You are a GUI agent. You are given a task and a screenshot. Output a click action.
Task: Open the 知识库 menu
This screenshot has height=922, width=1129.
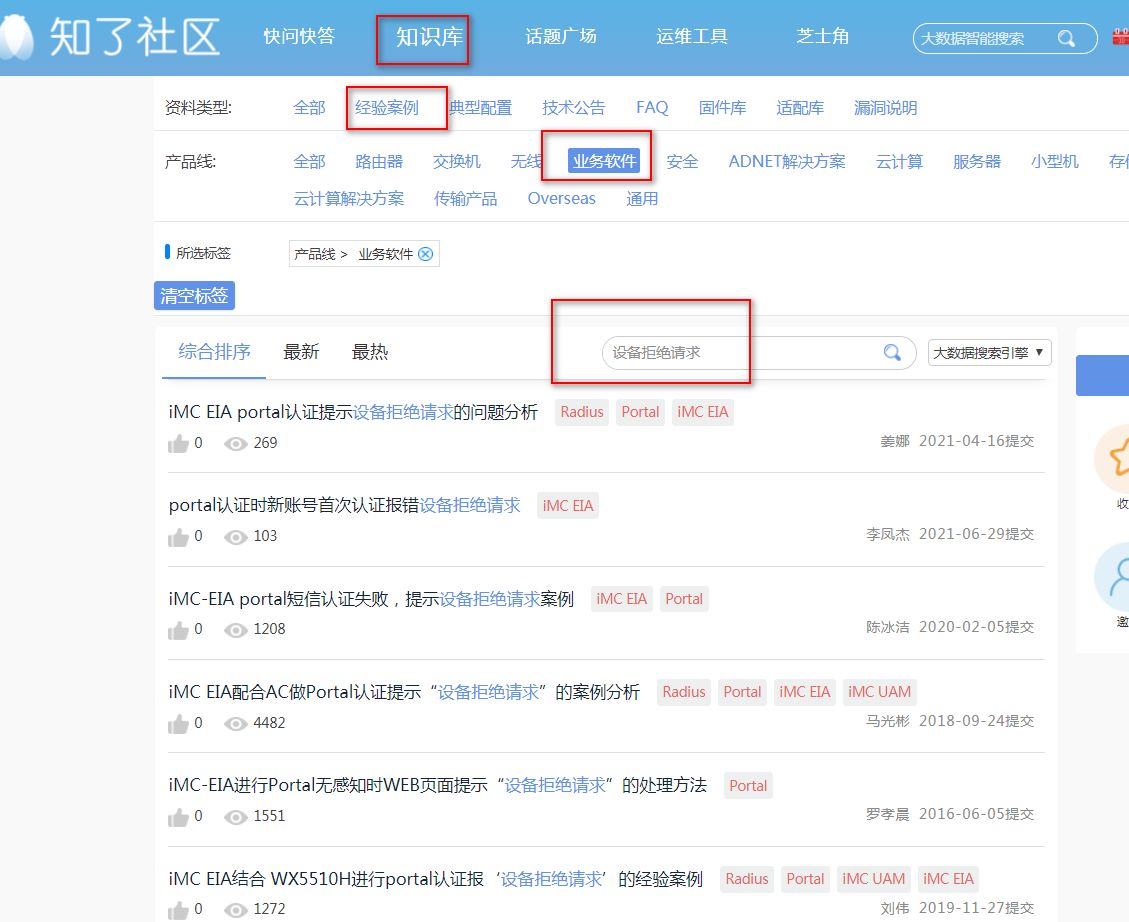click(429, 37)
